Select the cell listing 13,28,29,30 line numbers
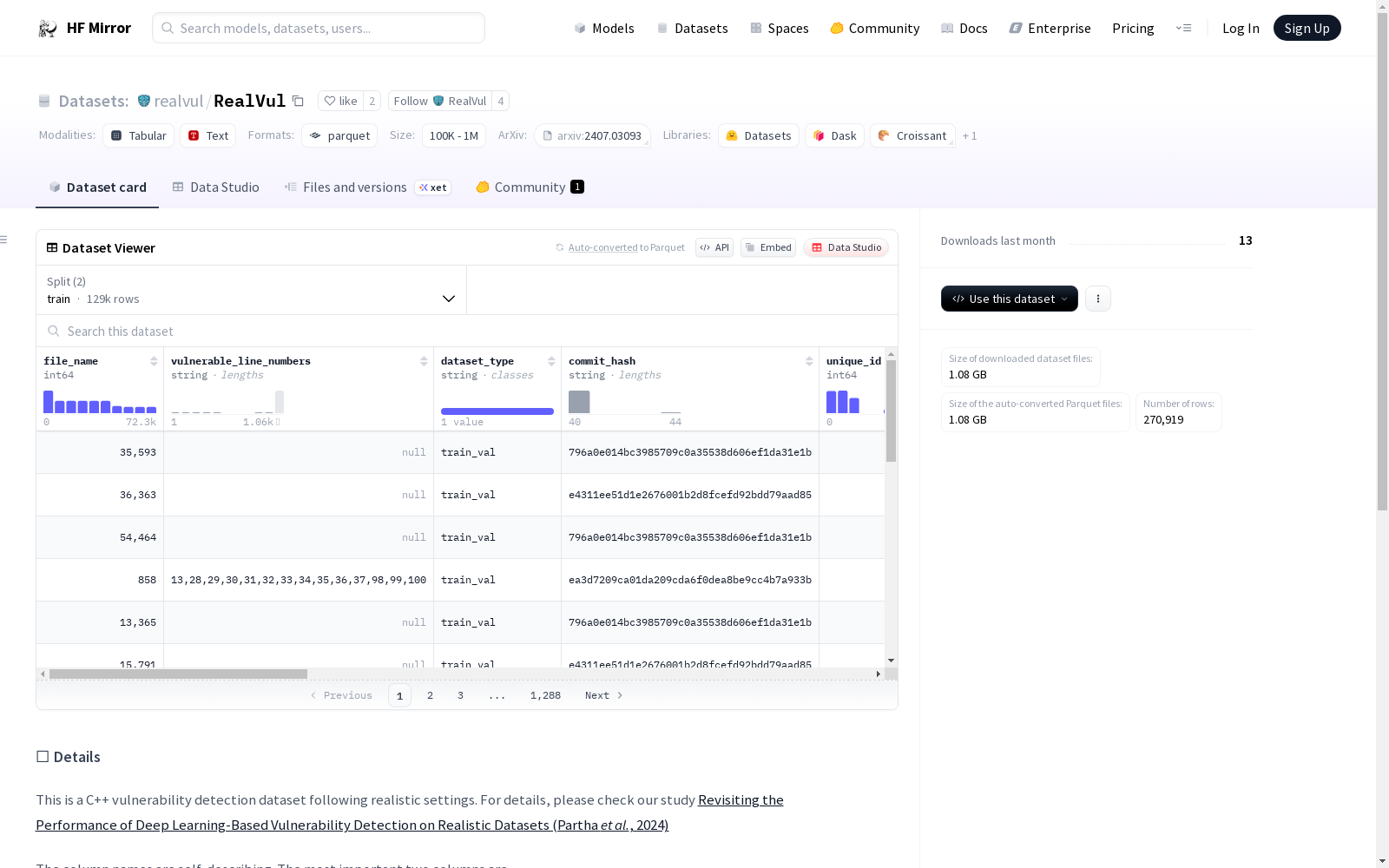Screen dimensions: 1389x868 click(299, 580)
